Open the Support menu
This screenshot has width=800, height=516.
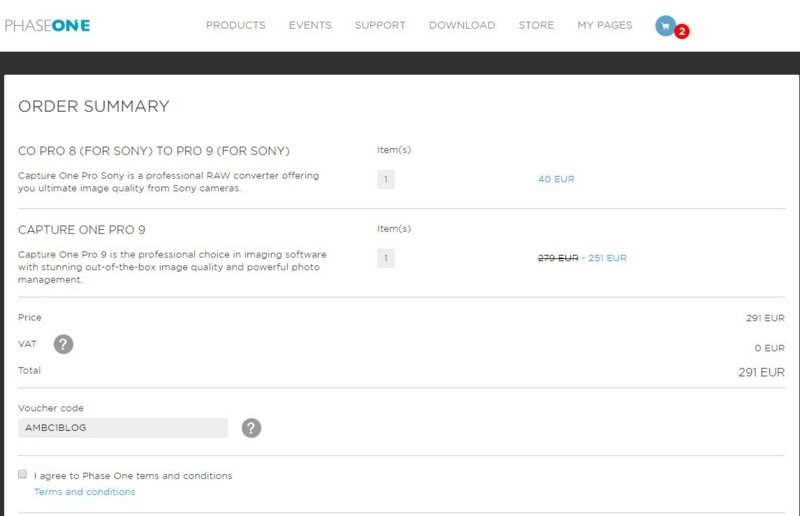380,25
